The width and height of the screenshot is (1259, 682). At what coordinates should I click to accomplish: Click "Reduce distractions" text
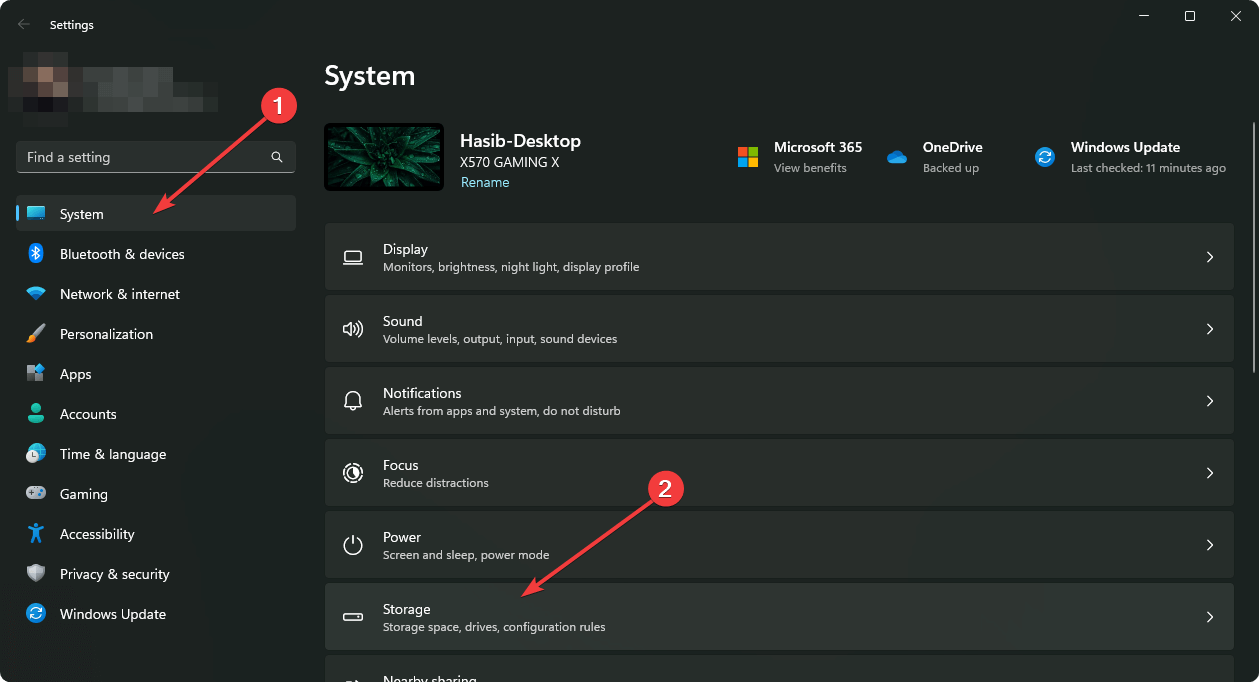click(x=436, y=483)
